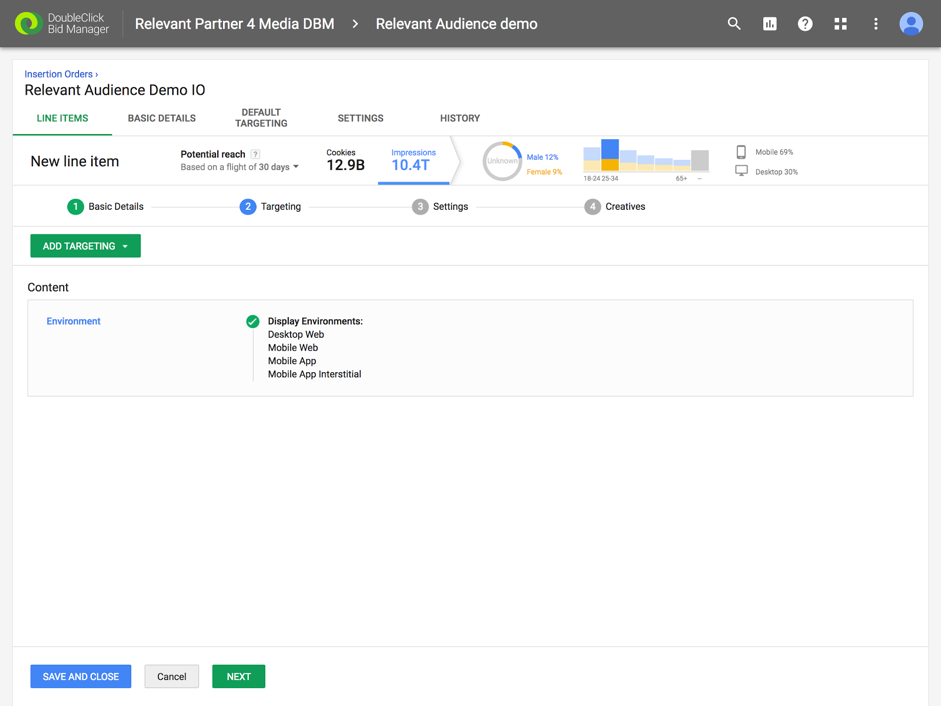
Task: Click Save and Close button
Action: pos(81,677)
